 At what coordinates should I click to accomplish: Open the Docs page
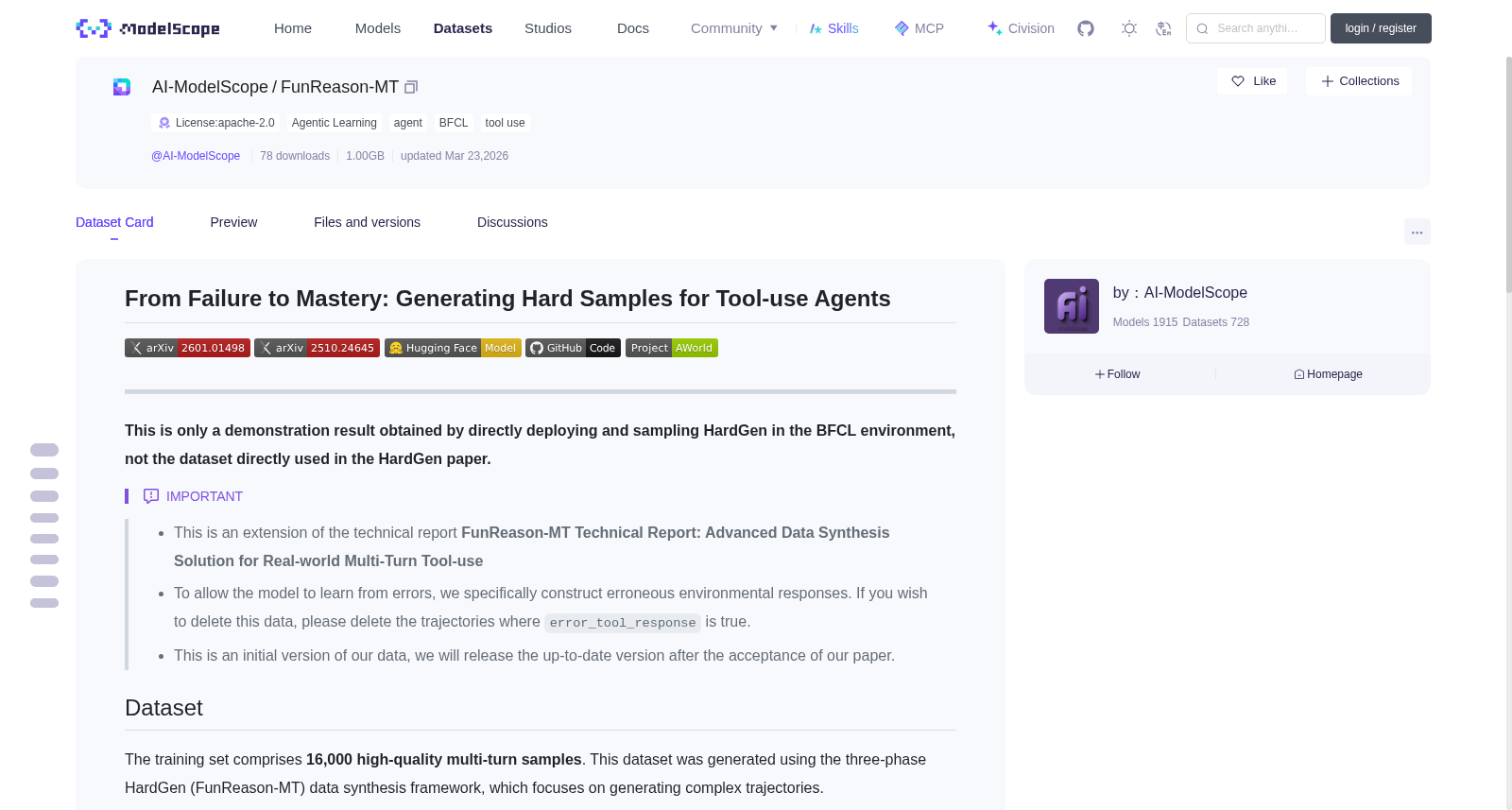(x=633, y=28)
